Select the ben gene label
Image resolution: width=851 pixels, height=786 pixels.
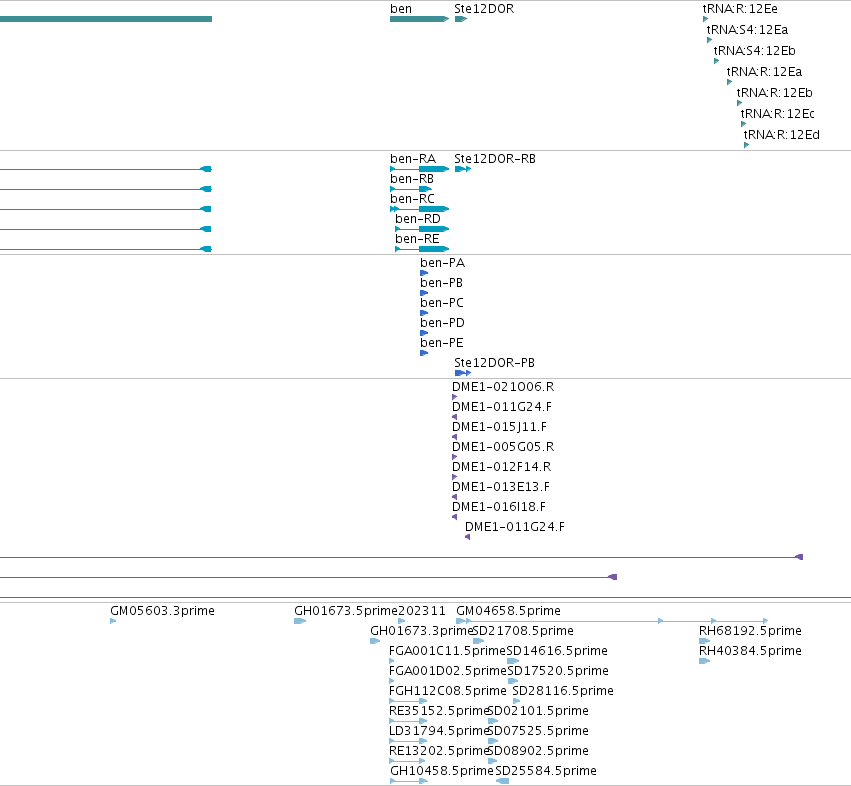(x=401, y=9)
